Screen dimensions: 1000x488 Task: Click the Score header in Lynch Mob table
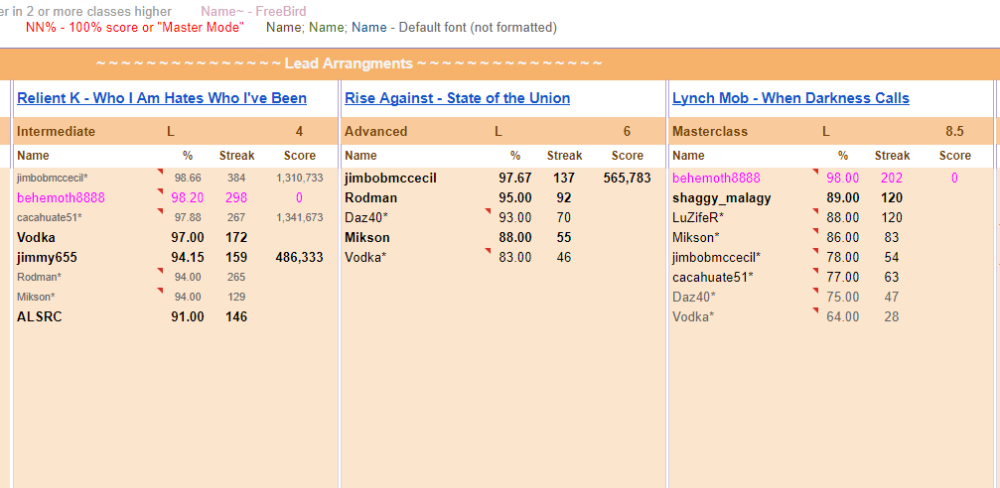click(x=955, y=156)
